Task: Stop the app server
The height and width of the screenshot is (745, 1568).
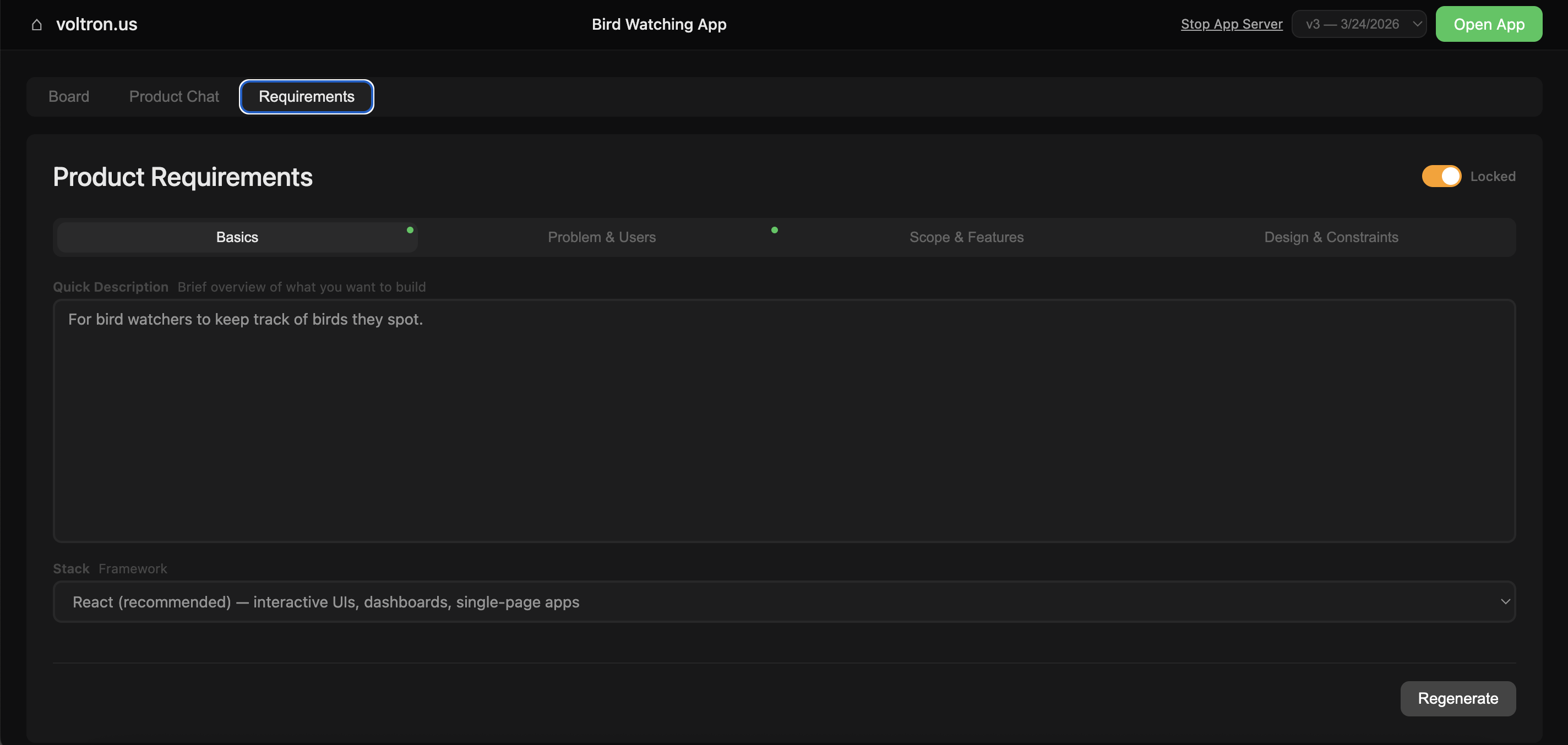Action: point(1231,24)
